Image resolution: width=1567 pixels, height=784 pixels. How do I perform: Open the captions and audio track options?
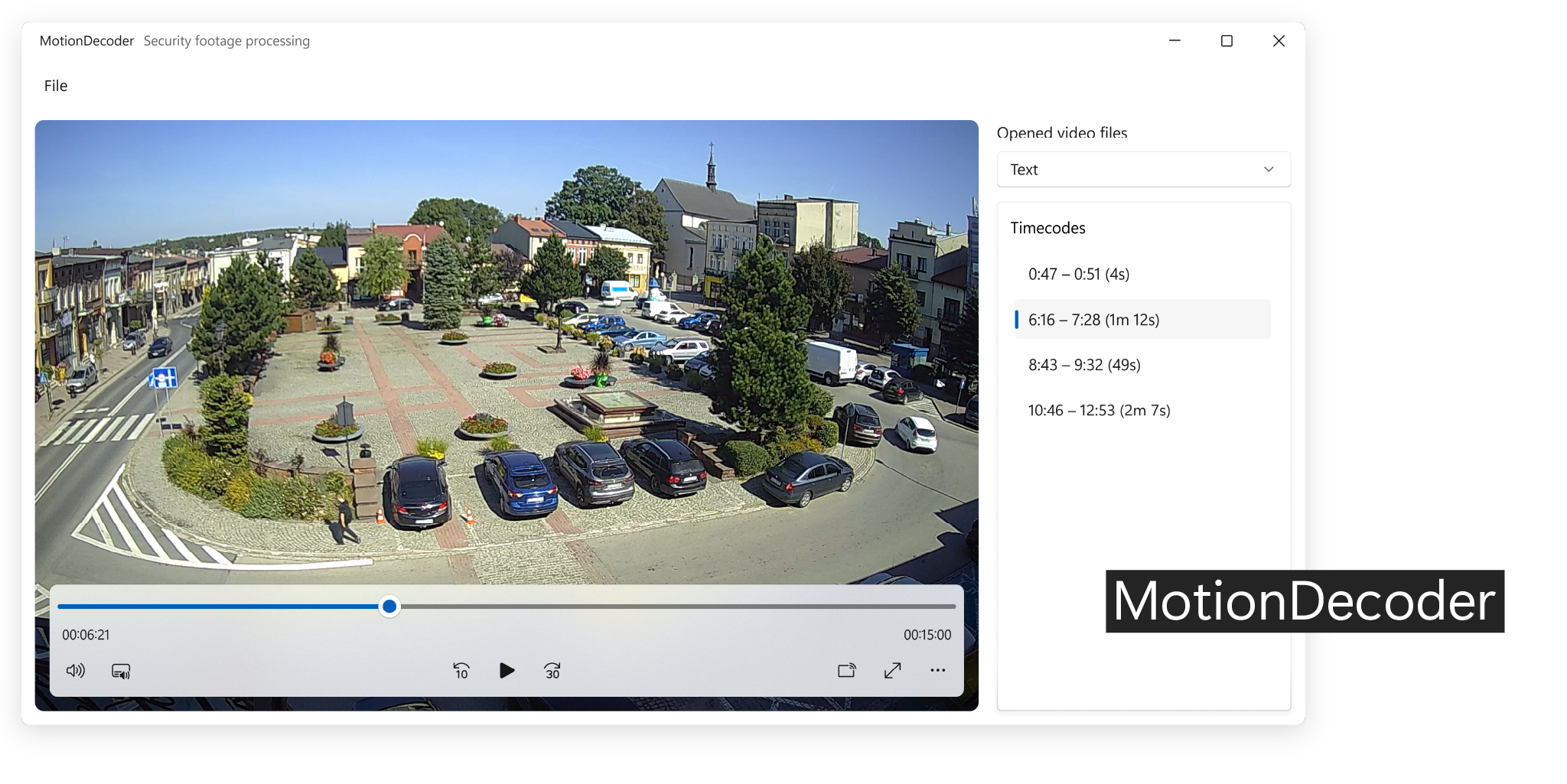(121, 671)
